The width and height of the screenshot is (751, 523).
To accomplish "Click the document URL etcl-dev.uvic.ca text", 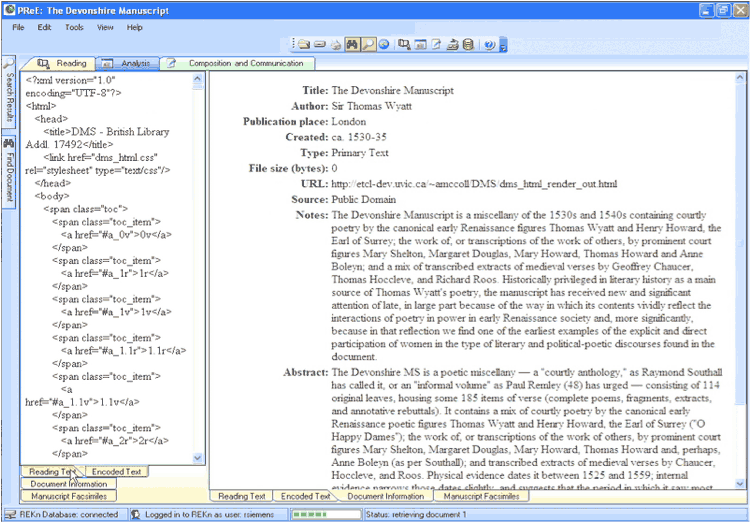I will coord(474,184).
